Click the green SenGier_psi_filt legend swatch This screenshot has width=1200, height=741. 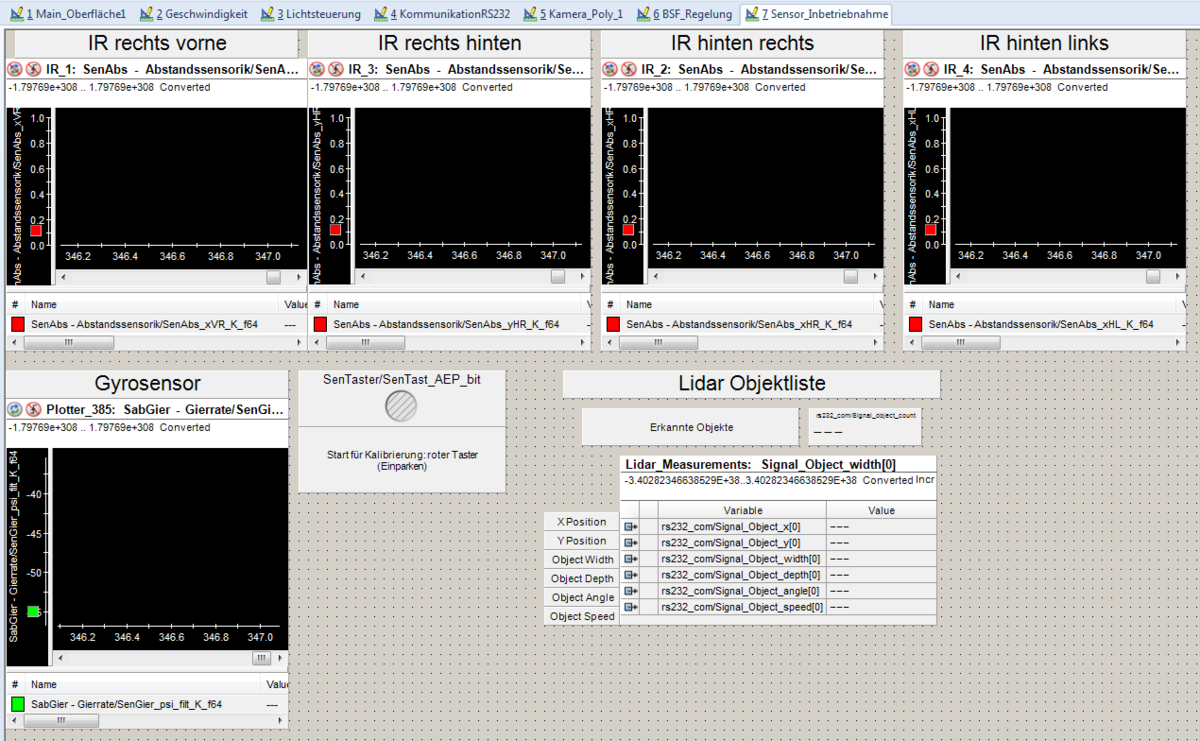coord(18,704)
